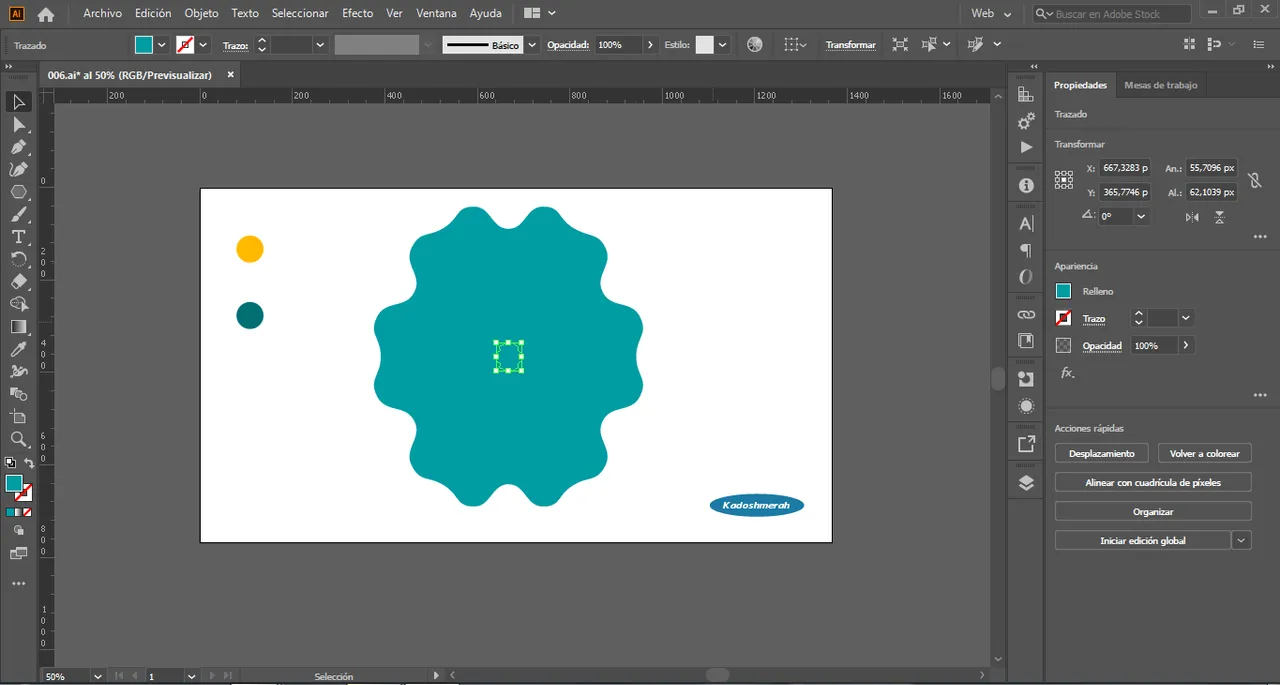Viewport: 1280px width, 685px height.
Task: Open the Asset Export panel icon
Action: tap(1026, 444)
